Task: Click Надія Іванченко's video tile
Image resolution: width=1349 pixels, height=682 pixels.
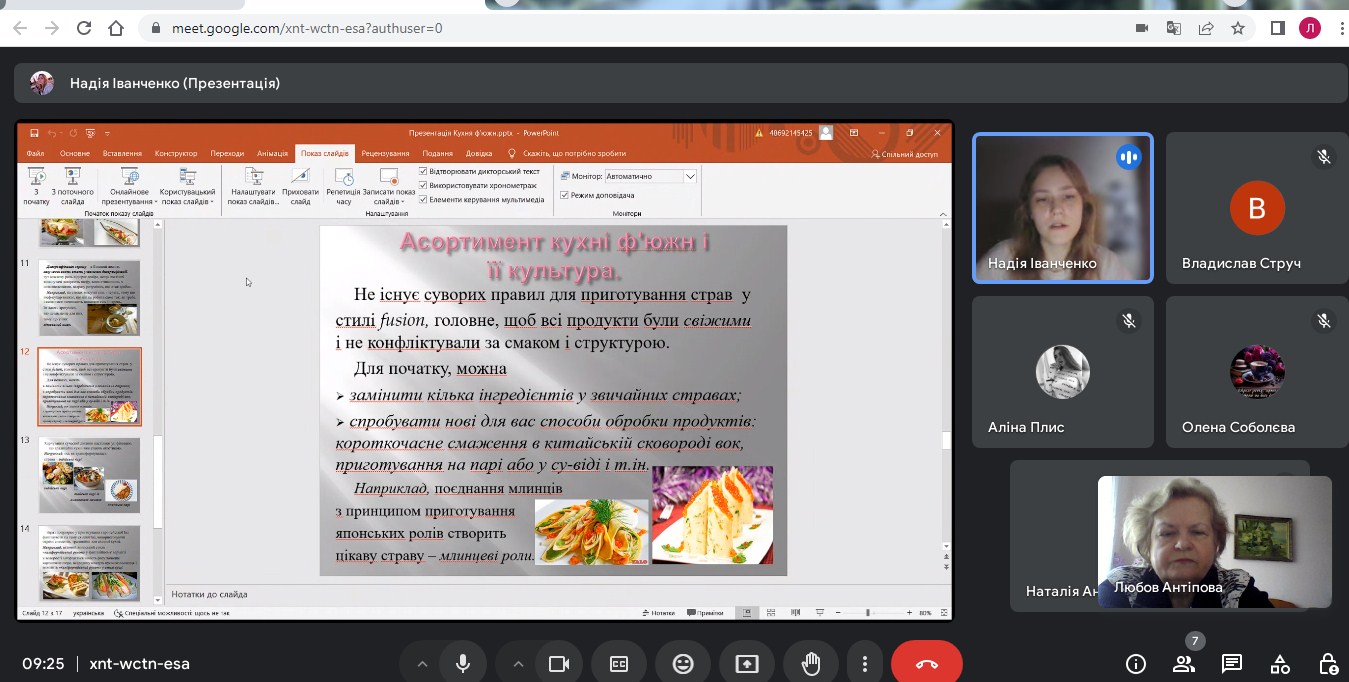Action: 1063,208
